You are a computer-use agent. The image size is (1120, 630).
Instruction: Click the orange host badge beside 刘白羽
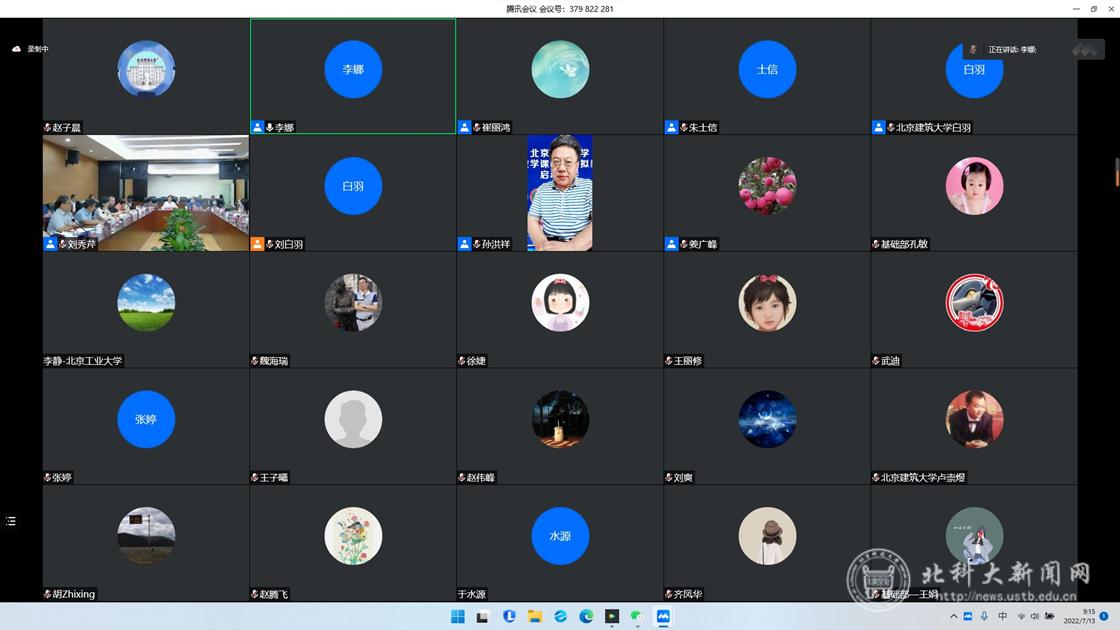(x=257, y=244)
